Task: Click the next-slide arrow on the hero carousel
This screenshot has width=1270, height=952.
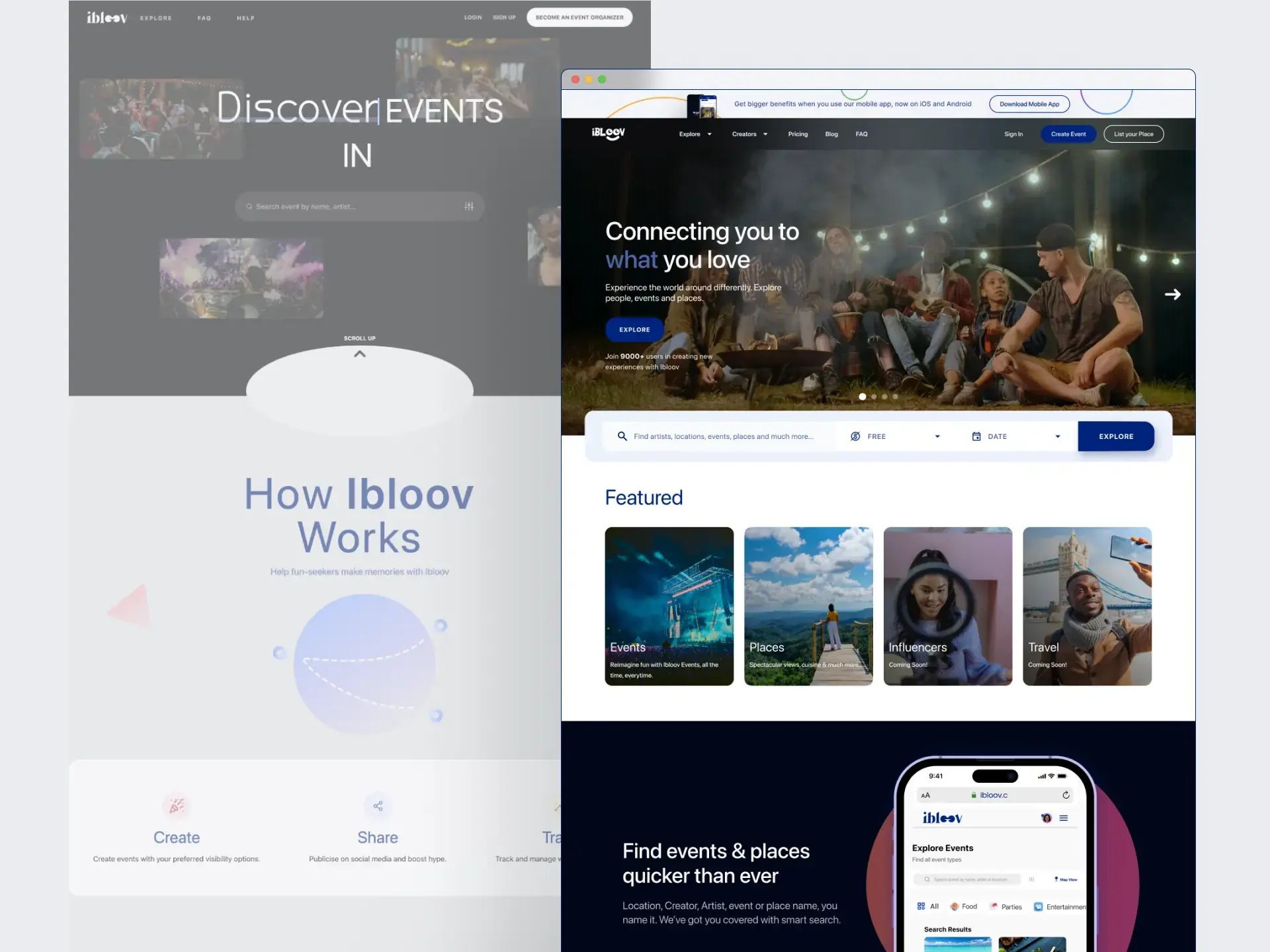Action: click(1173, 294)
